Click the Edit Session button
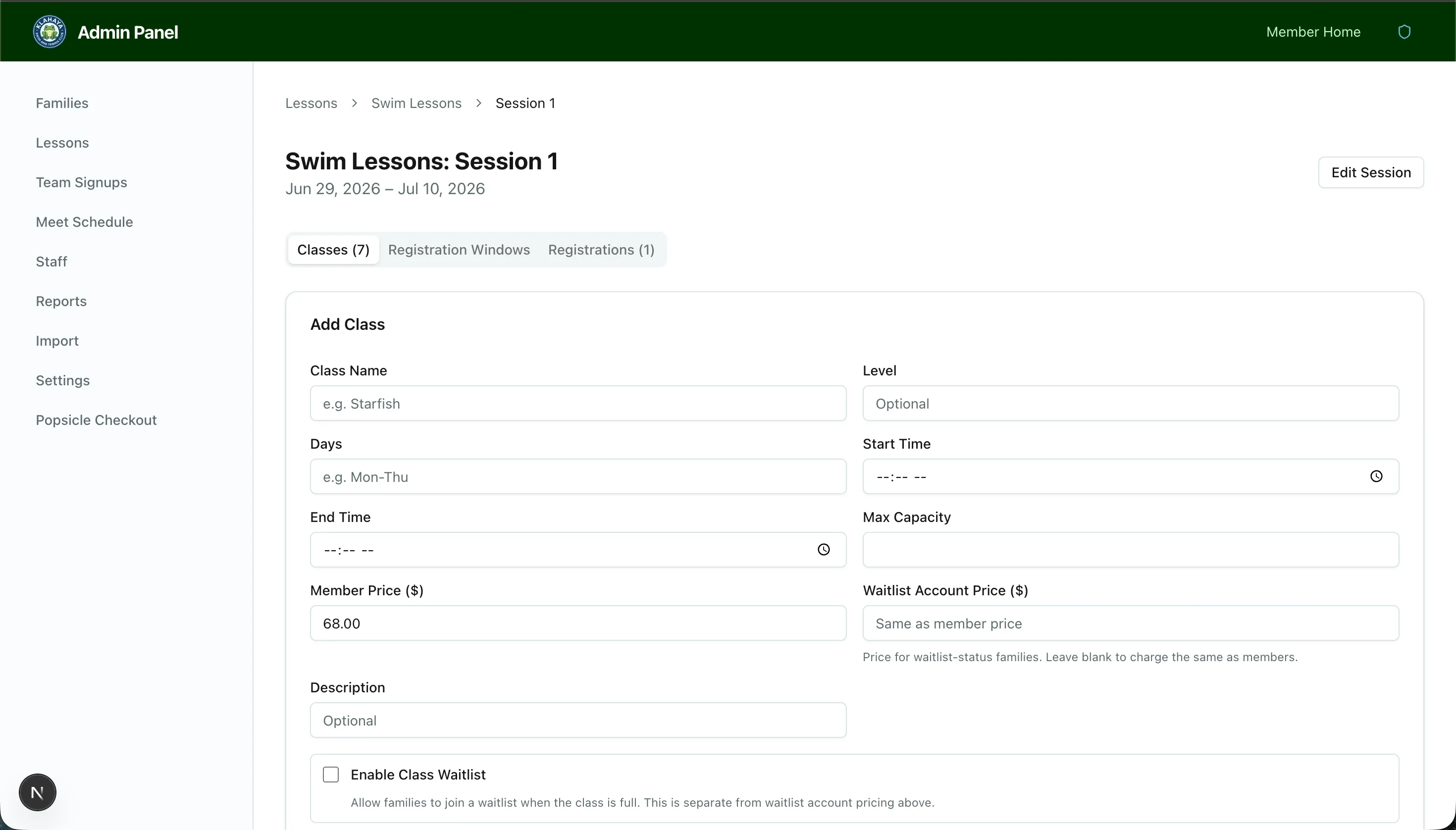Viewport: 1456px width, 830px height. [1370, 172]
